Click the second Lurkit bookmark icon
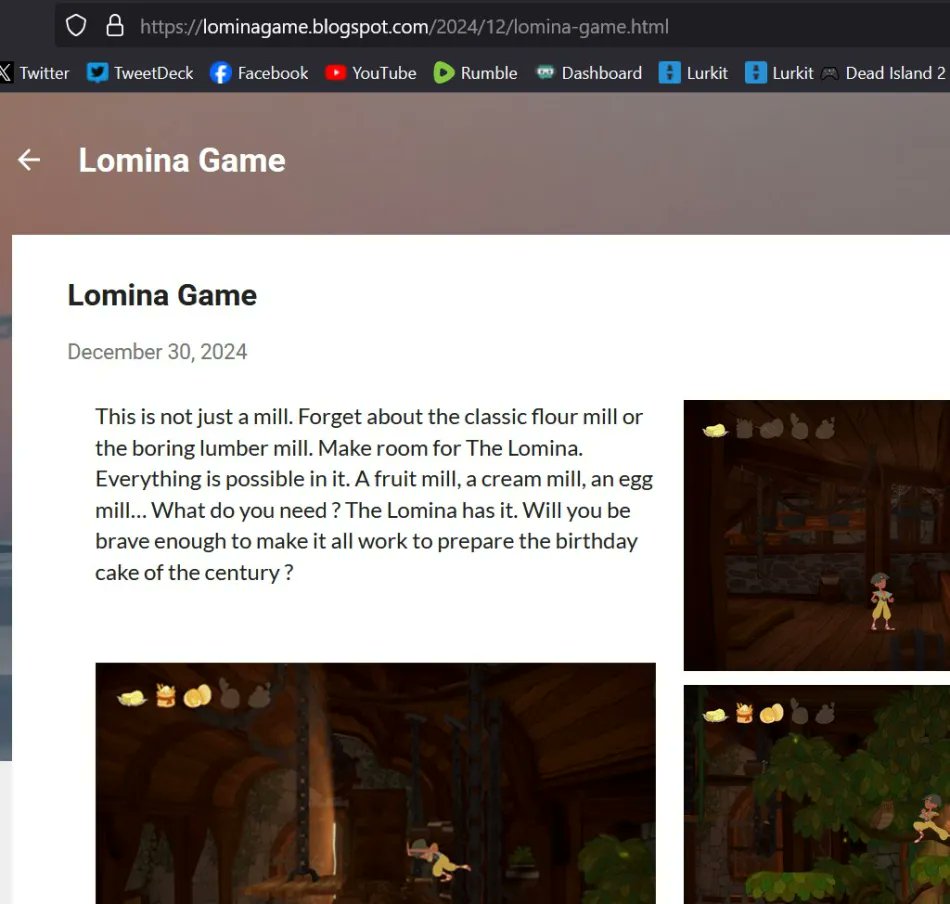Viewport: 950px width, 904px height. click(x=756, y=73)
